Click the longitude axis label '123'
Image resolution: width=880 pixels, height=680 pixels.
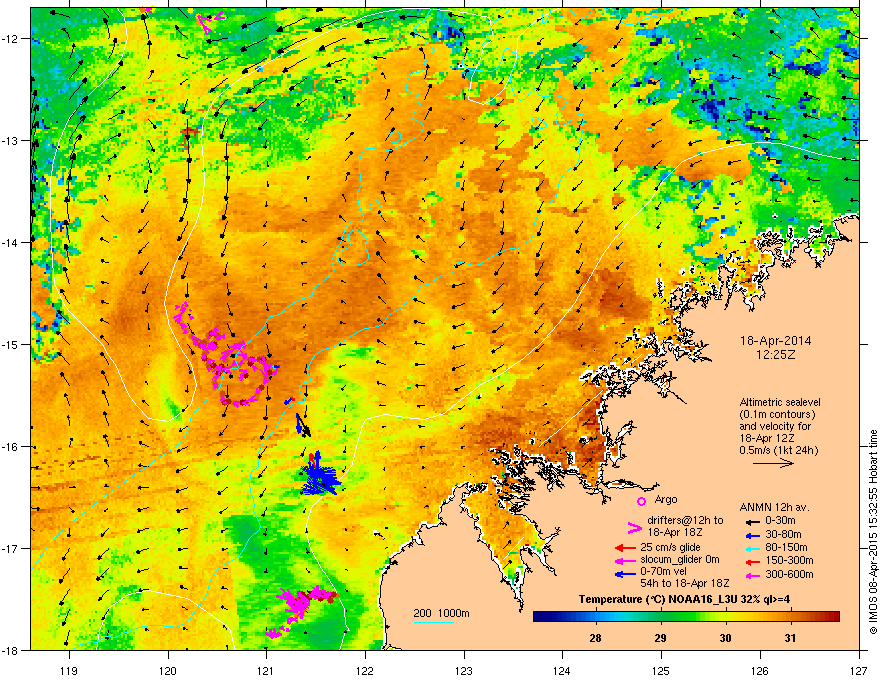464,670
